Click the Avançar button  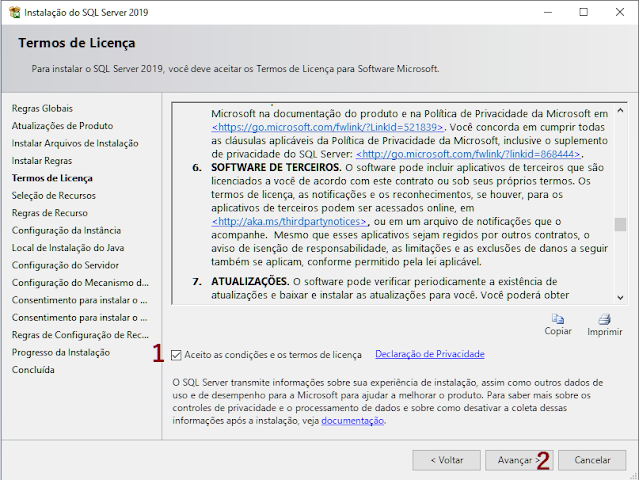pyautogui.click(x=519, y=460)
